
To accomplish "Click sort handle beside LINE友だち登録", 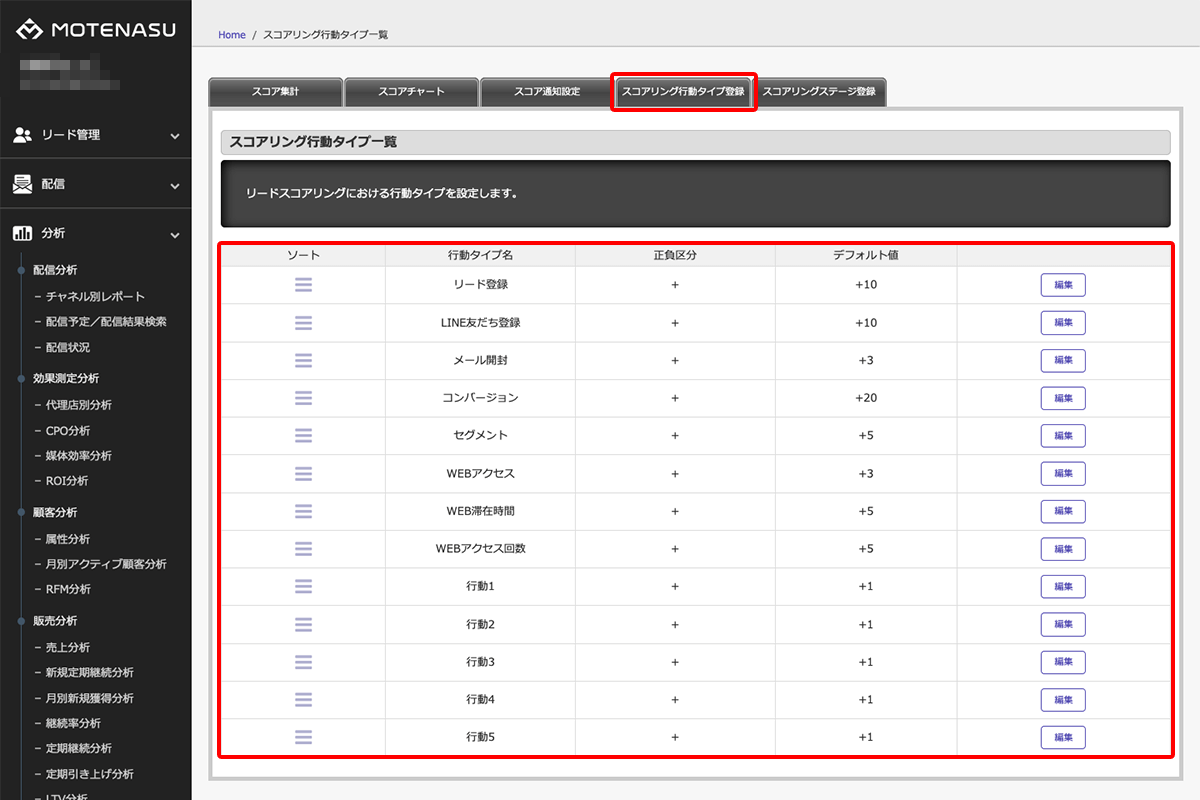I will pos(303,323).
